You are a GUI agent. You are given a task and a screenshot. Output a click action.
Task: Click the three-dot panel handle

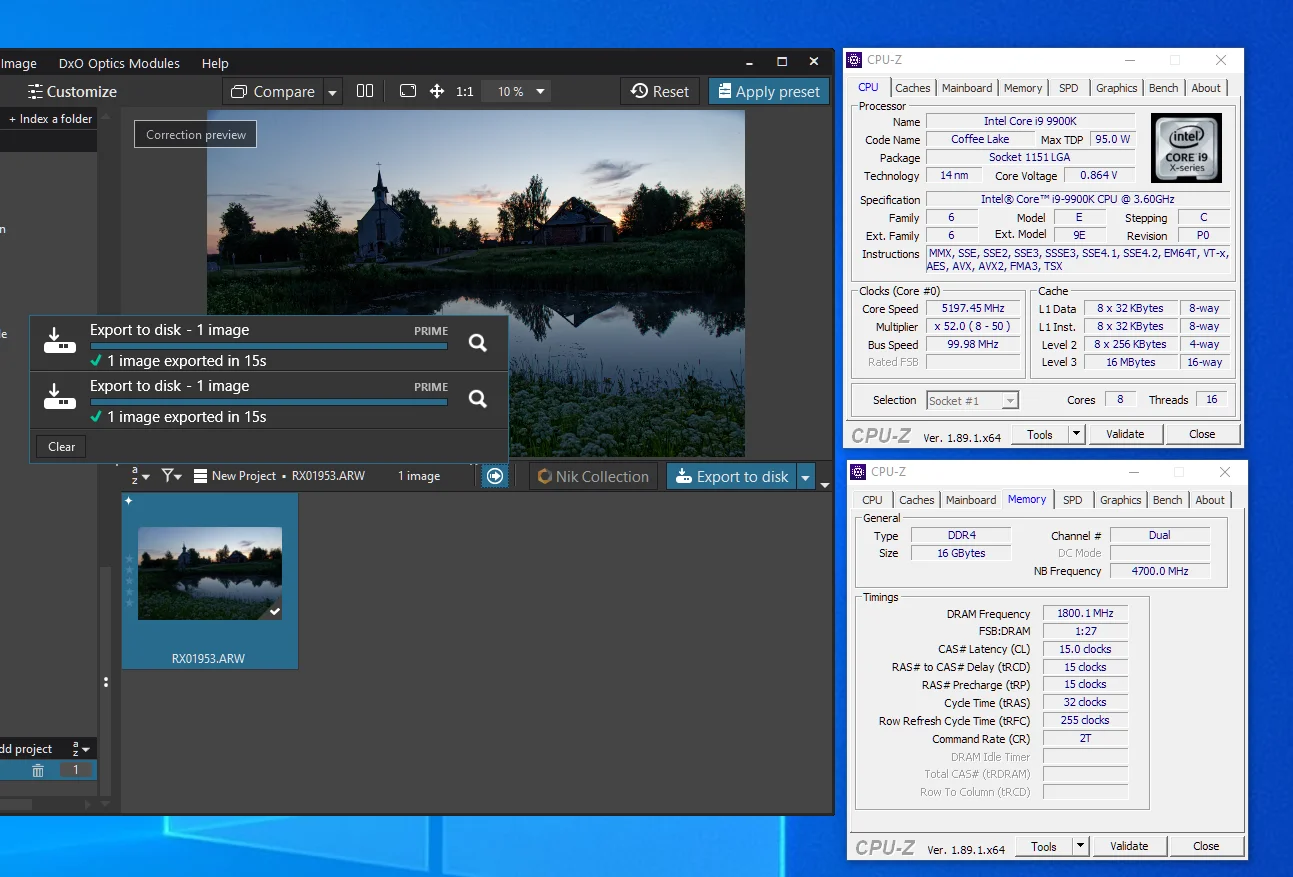tap(106, 683)
